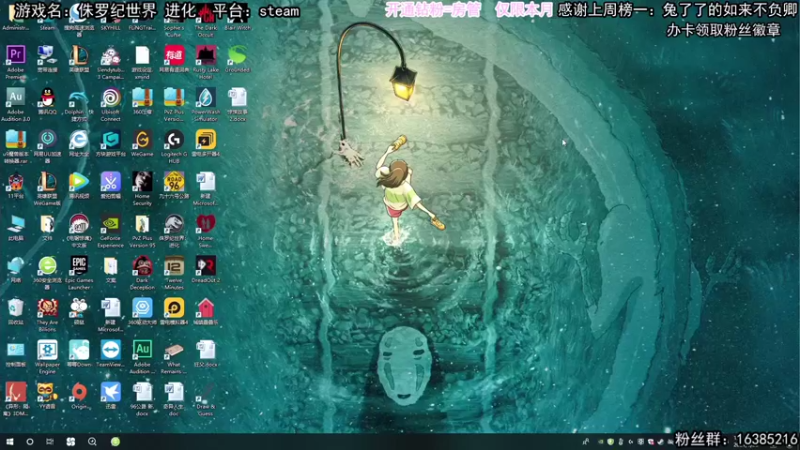Launch the green Adobe Audition icon
This screenshot has width=800, height=450.
142,350
